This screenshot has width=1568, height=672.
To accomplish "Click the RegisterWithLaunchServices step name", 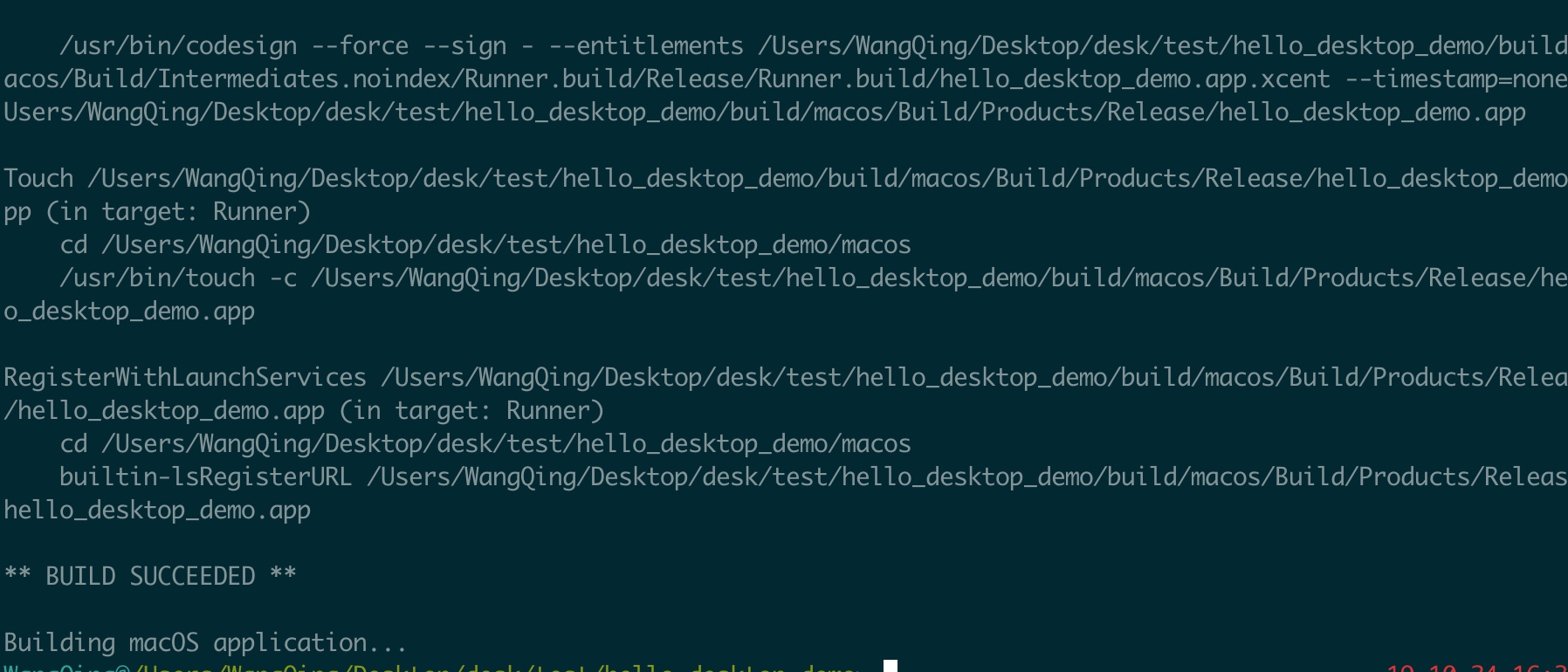I will coord(185,377).
